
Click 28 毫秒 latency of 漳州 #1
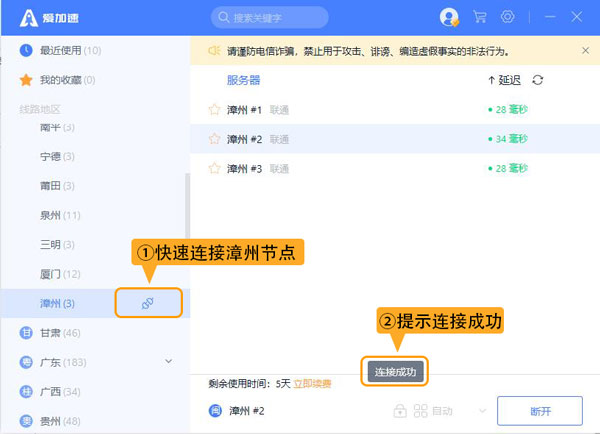point(508,110)
